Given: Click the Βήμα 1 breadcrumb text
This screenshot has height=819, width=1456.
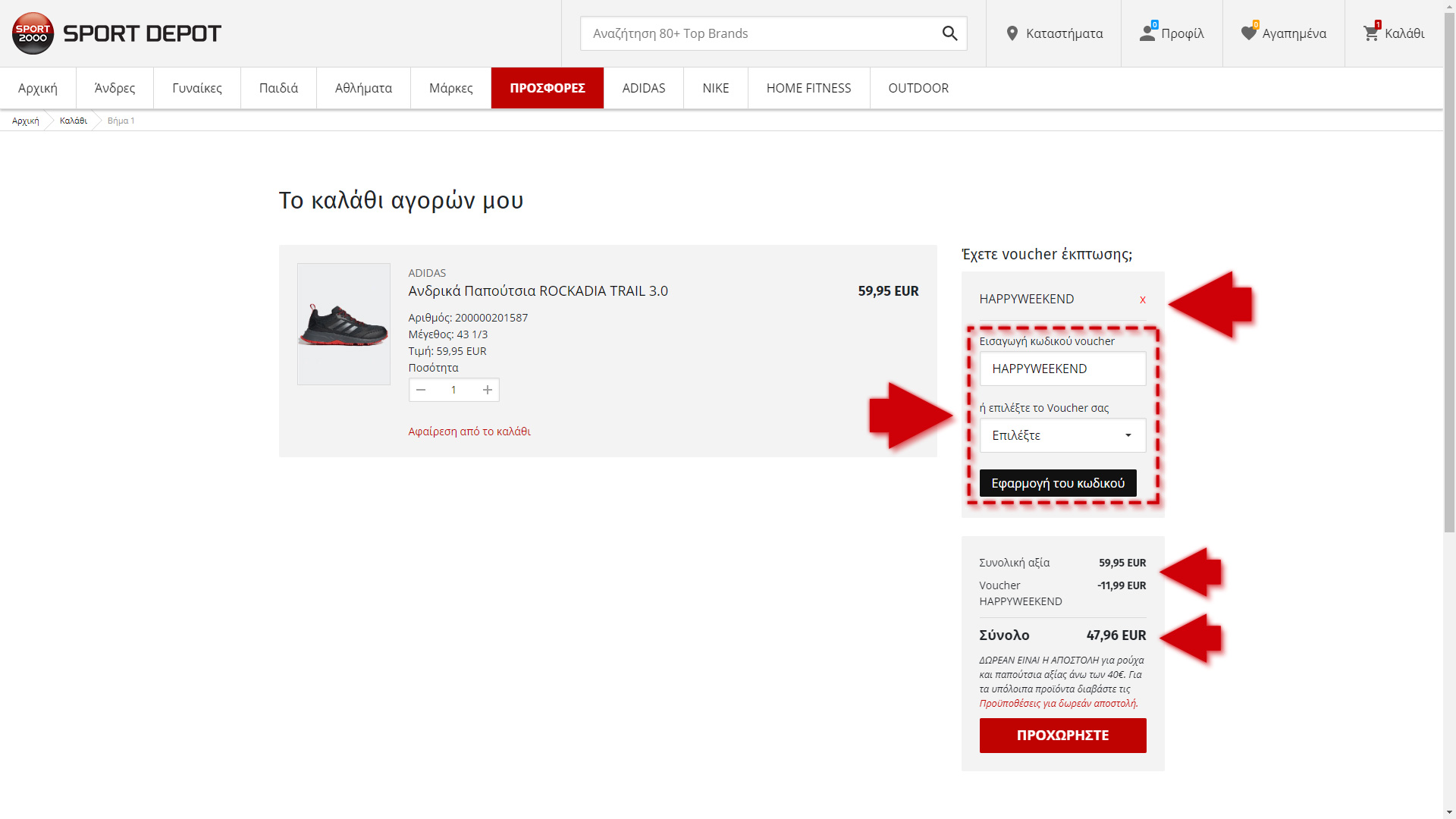Looking at the screenshot, I should 121,121.
